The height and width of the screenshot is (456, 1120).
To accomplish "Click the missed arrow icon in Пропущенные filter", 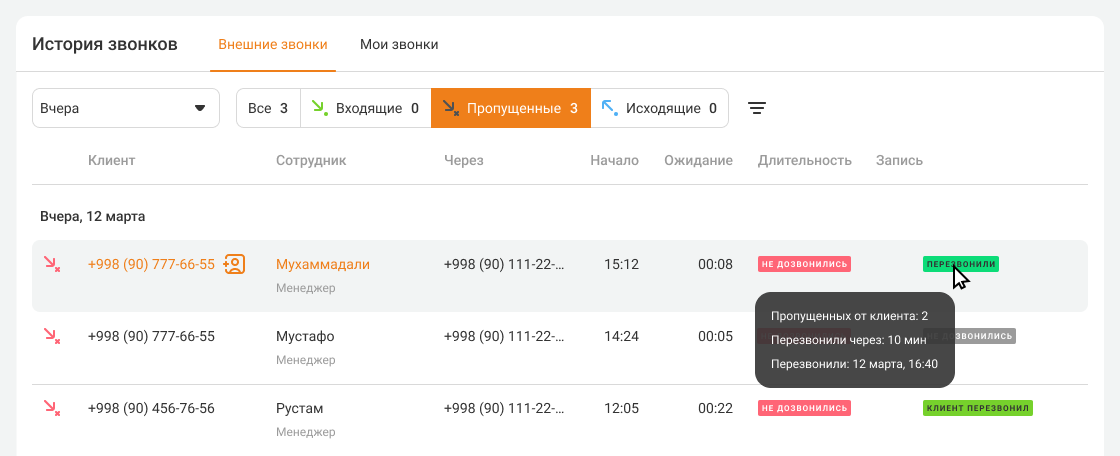I will pyautogui.click(x=451, y=108).
